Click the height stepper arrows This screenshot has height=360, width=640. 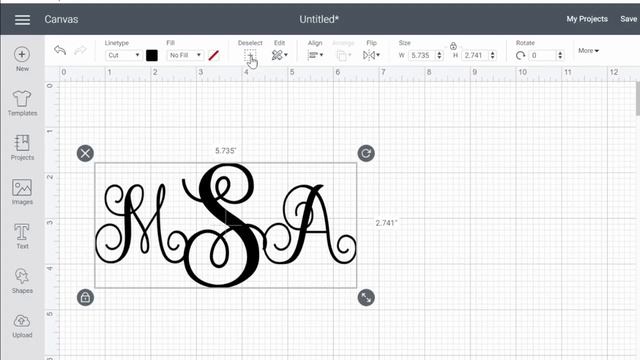(x=493, y=55)
